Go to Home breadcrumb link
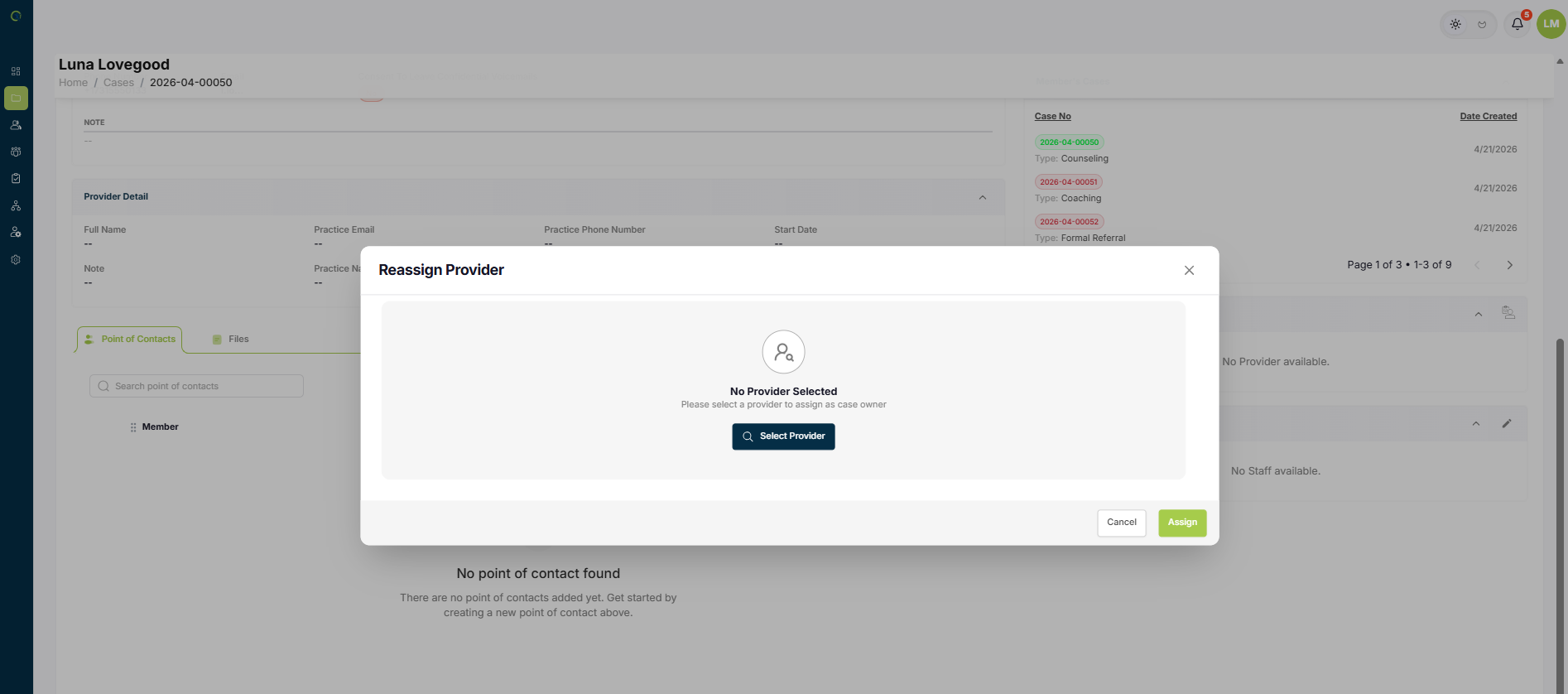 (x=73, y=82)
